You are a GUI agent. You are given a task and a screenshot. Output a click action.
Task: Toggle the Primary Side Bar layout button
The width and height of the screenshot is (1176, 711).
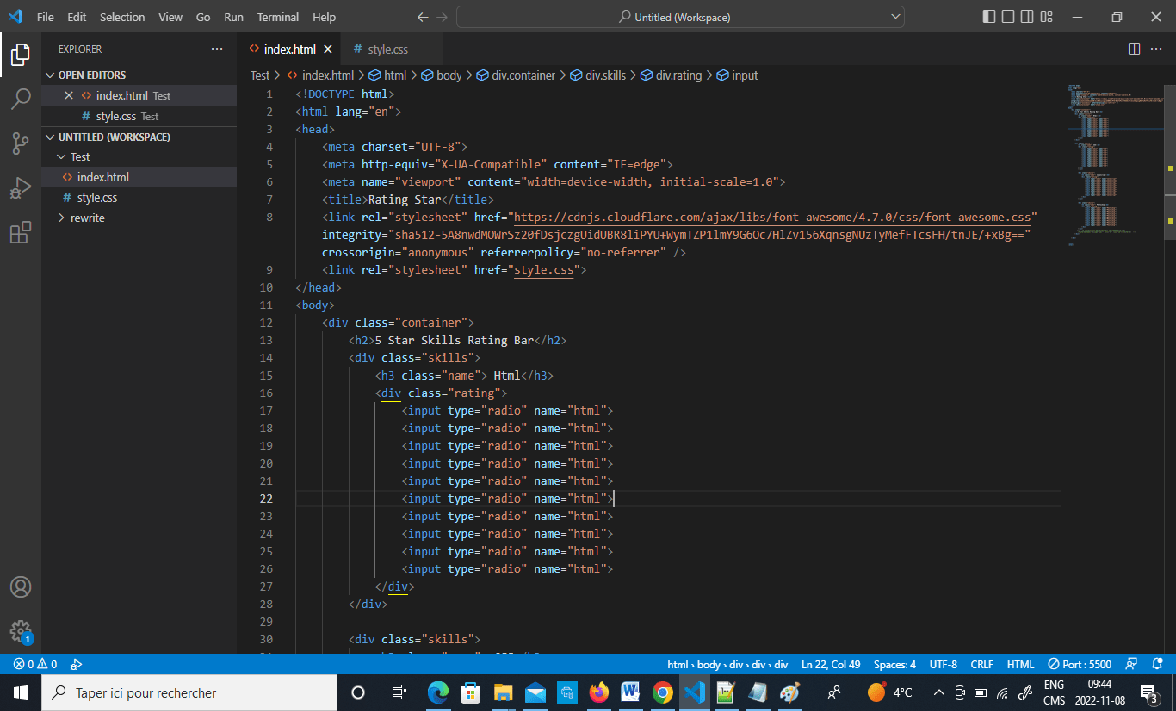[x=989, y=16]
